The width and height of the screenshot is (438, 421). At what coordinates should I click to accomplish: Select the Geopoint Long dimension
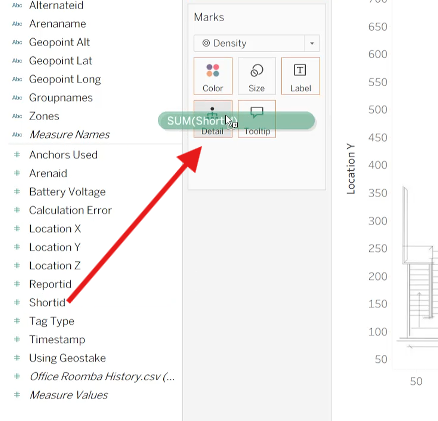coord(65,79)
